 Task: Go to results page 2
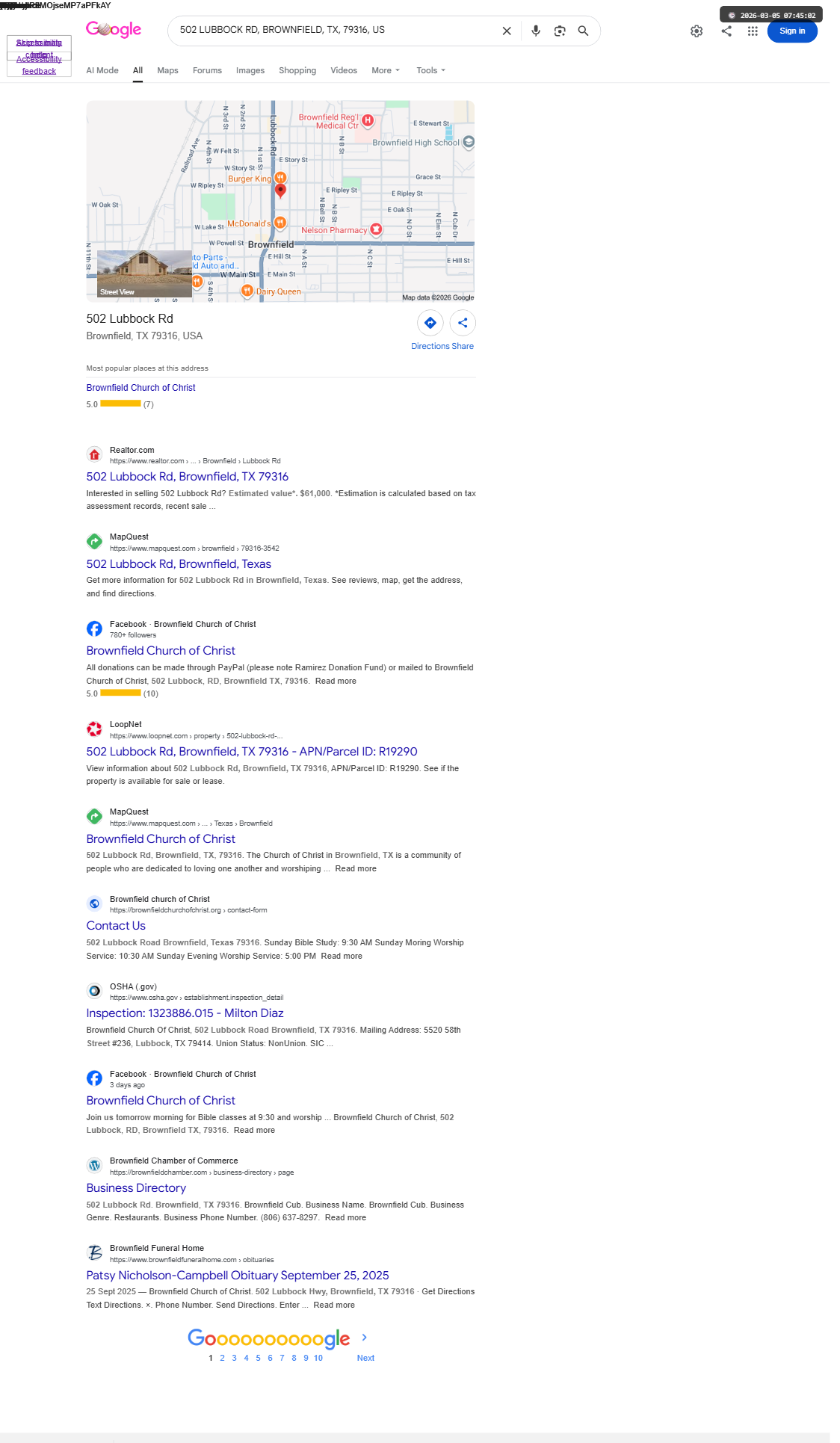coord(222,1358)
